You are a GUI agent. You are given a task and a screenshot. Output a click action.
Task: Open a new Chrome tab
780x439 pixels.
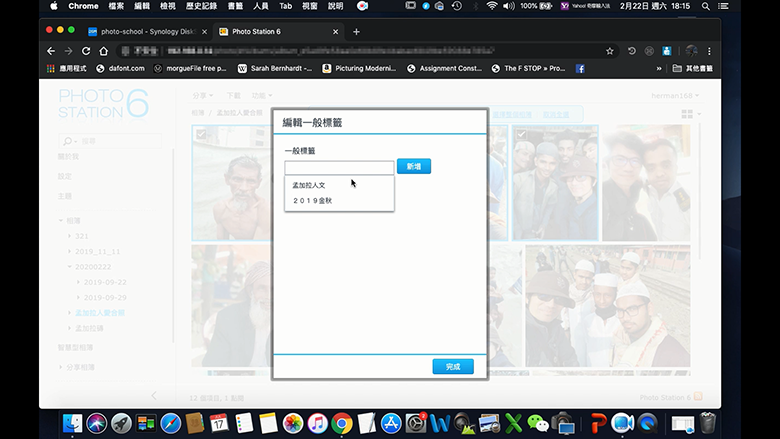[356, 31]
